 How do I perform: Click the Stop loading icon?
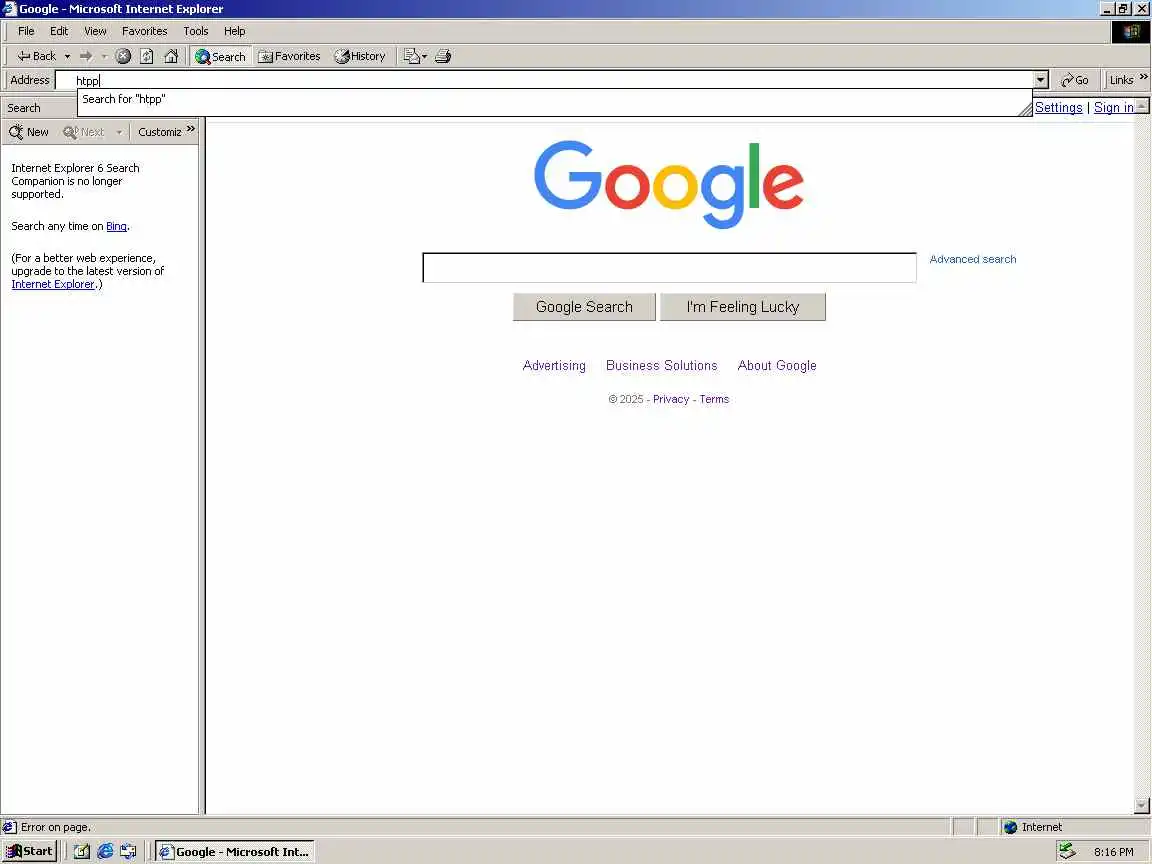coord(123,56)
